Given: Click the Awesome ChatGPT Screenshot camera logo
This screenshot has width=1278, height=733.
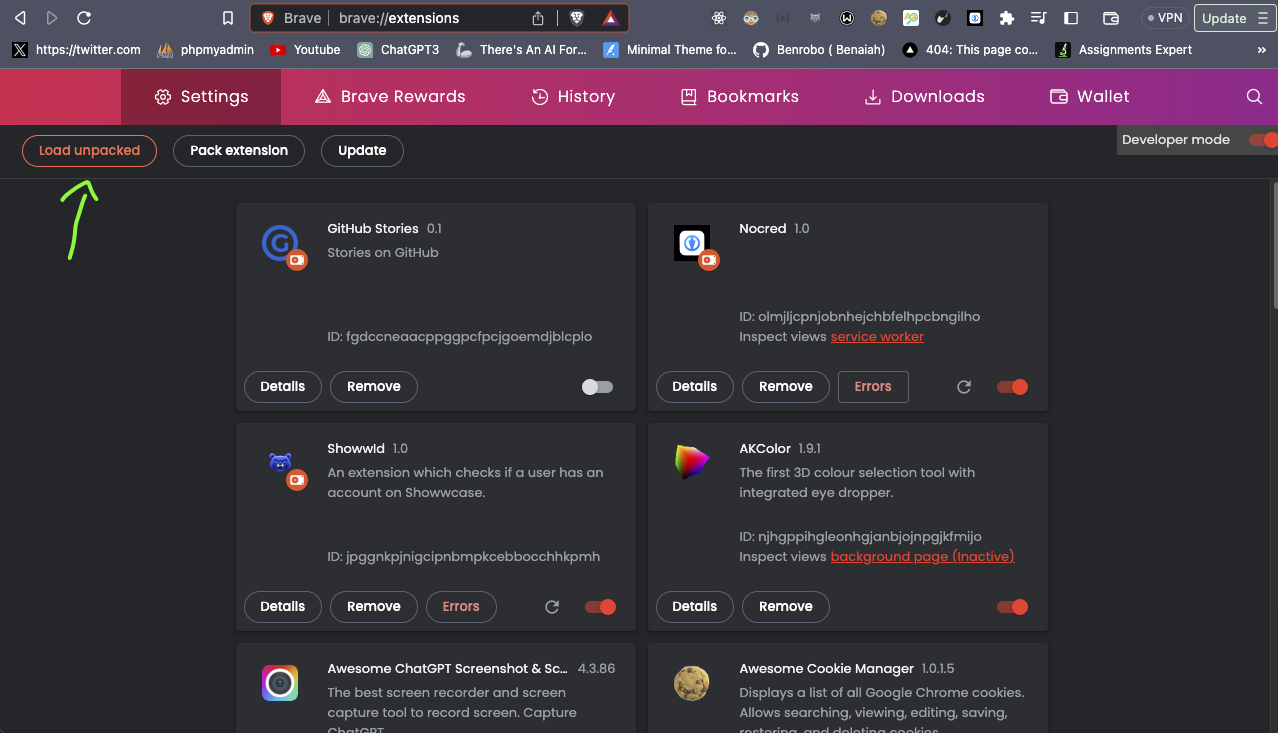Looking at the screenshot, I should (280, 683).
